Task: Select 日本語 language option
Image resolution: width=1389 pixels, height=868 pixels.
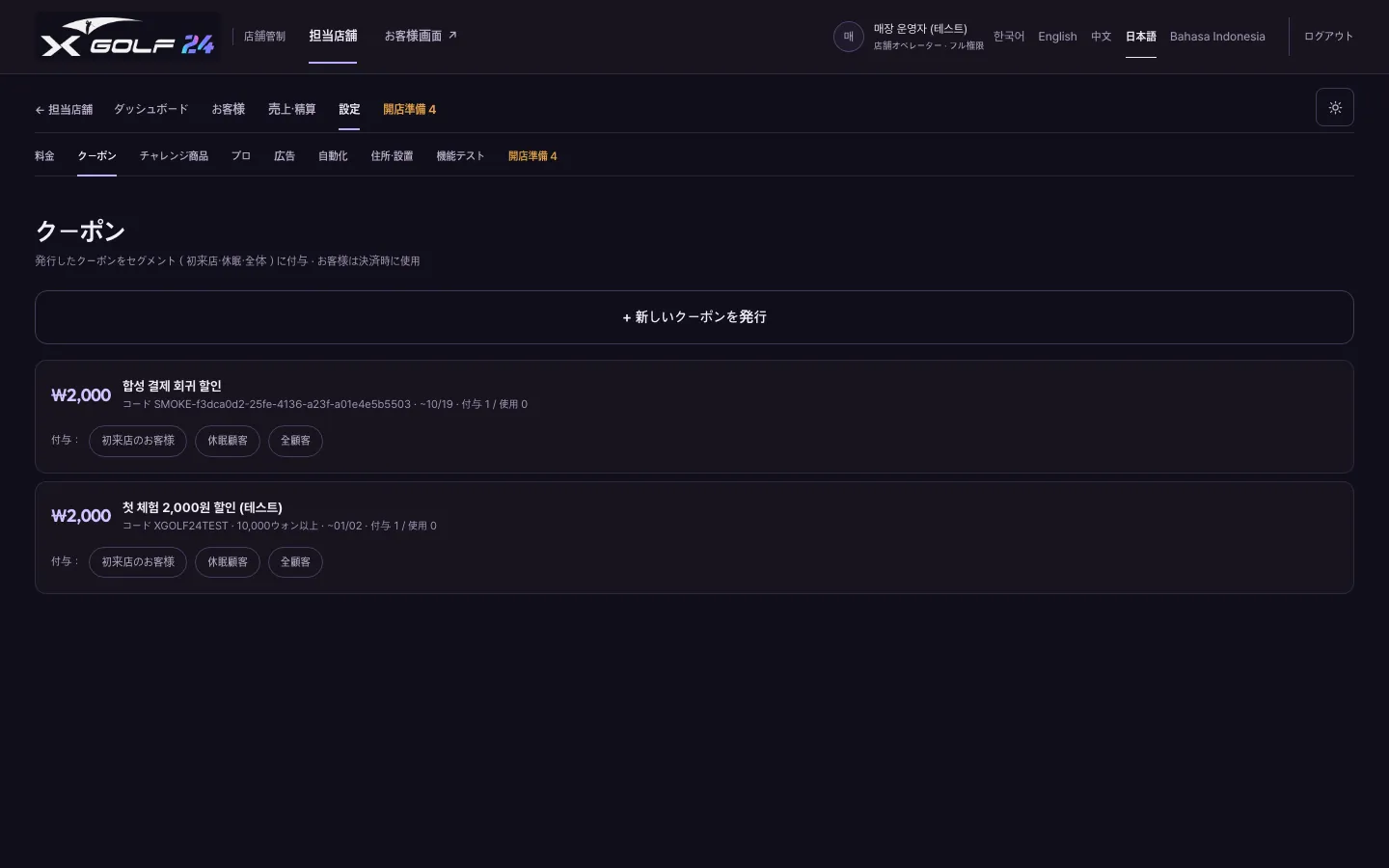Action: pos(1140,37)
